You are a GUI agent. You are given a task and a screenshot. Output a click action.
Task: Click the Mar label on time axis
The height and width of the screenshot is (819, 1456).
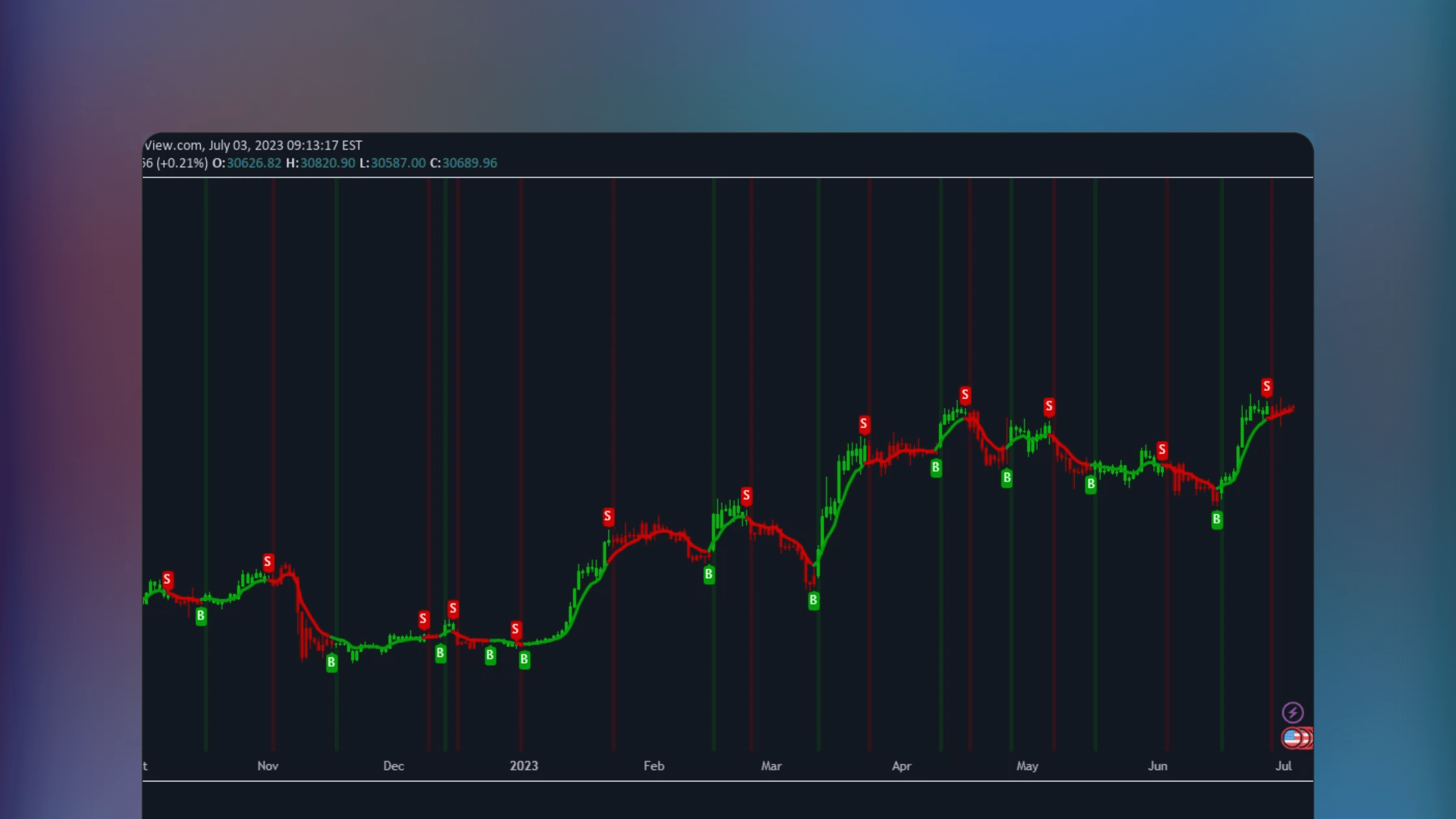(771, 766)
